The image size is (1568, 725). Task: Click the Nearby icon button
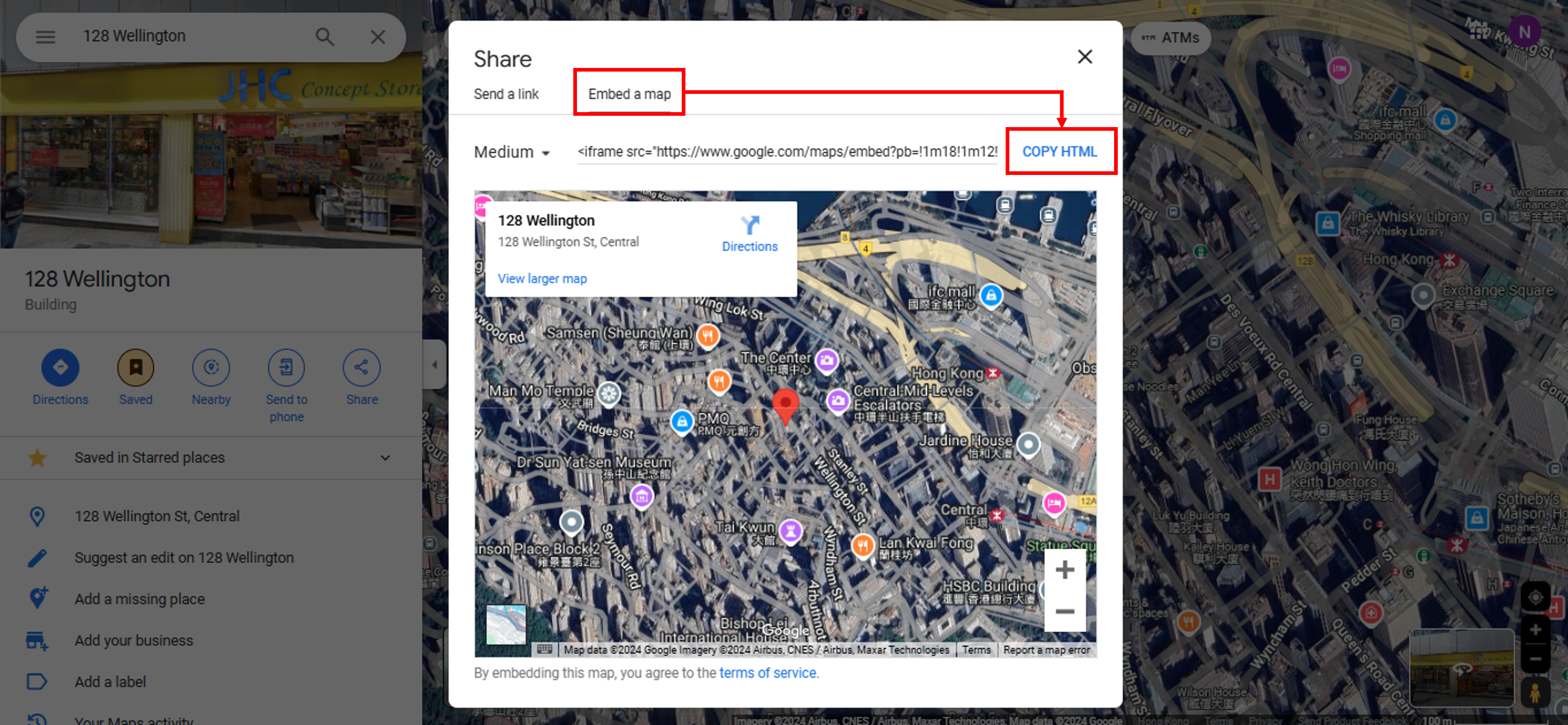(x=211, y=367)
